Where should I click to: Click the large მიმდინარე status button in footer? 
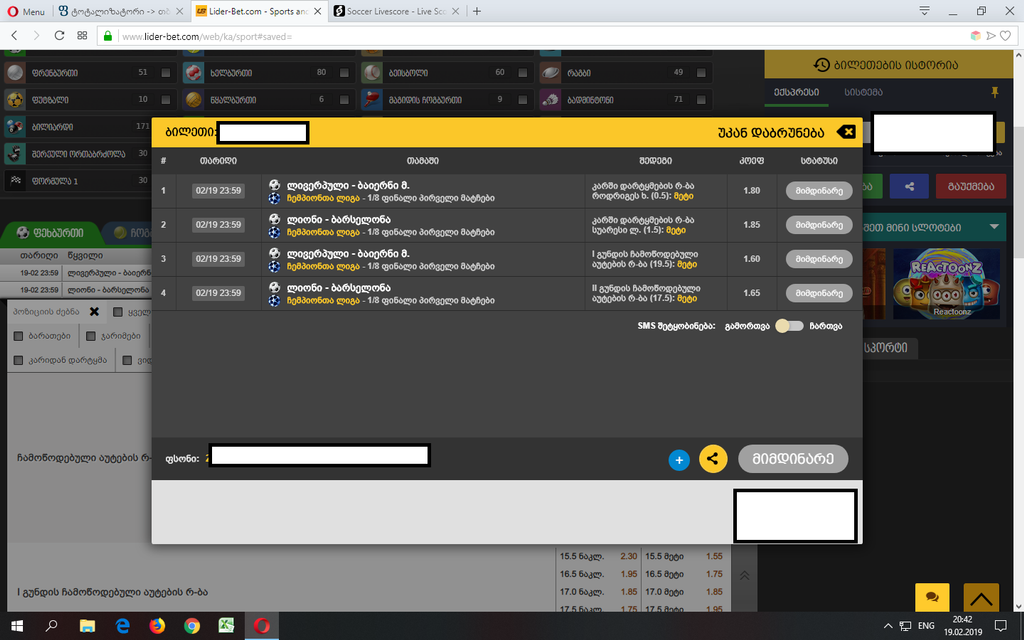click(x=793, y=458)
